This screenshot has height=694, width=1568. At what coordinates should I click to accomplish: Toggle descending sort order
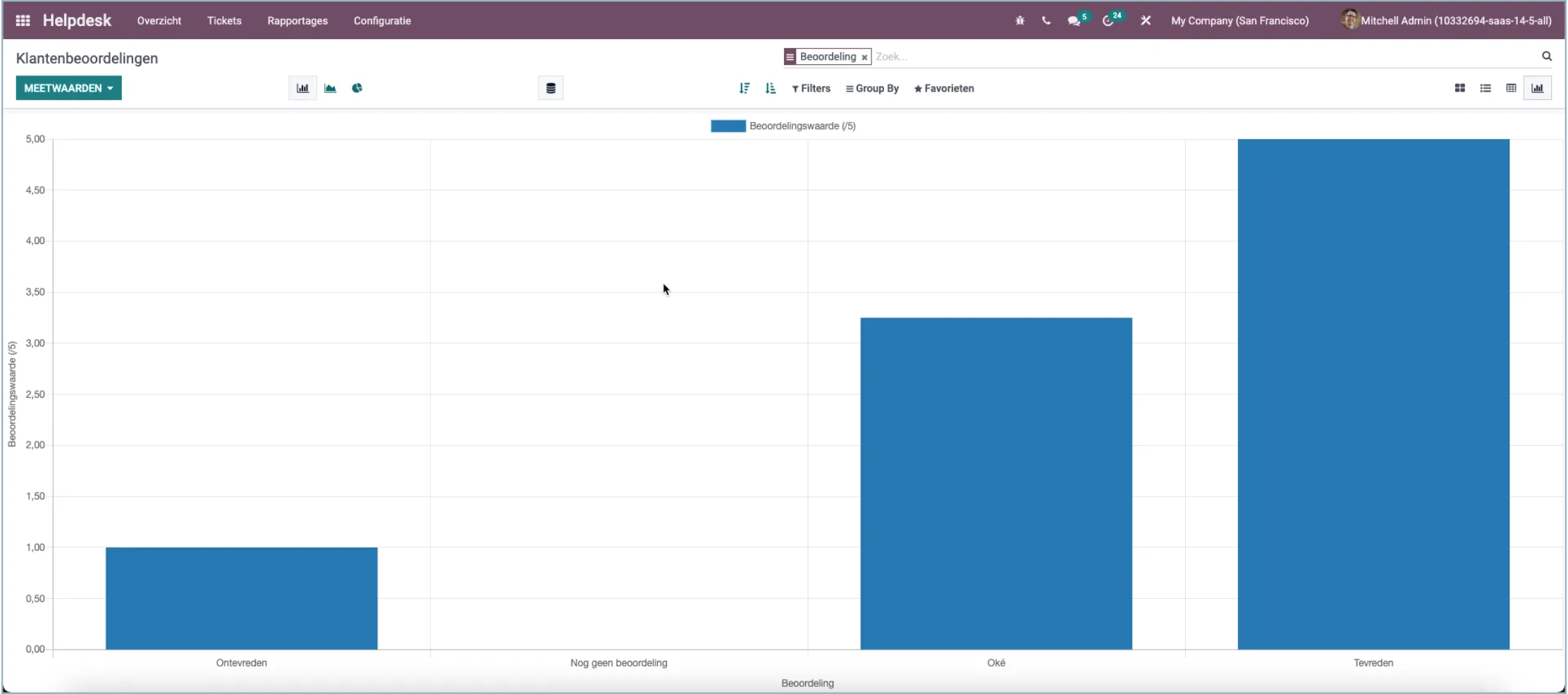[745, 88]
